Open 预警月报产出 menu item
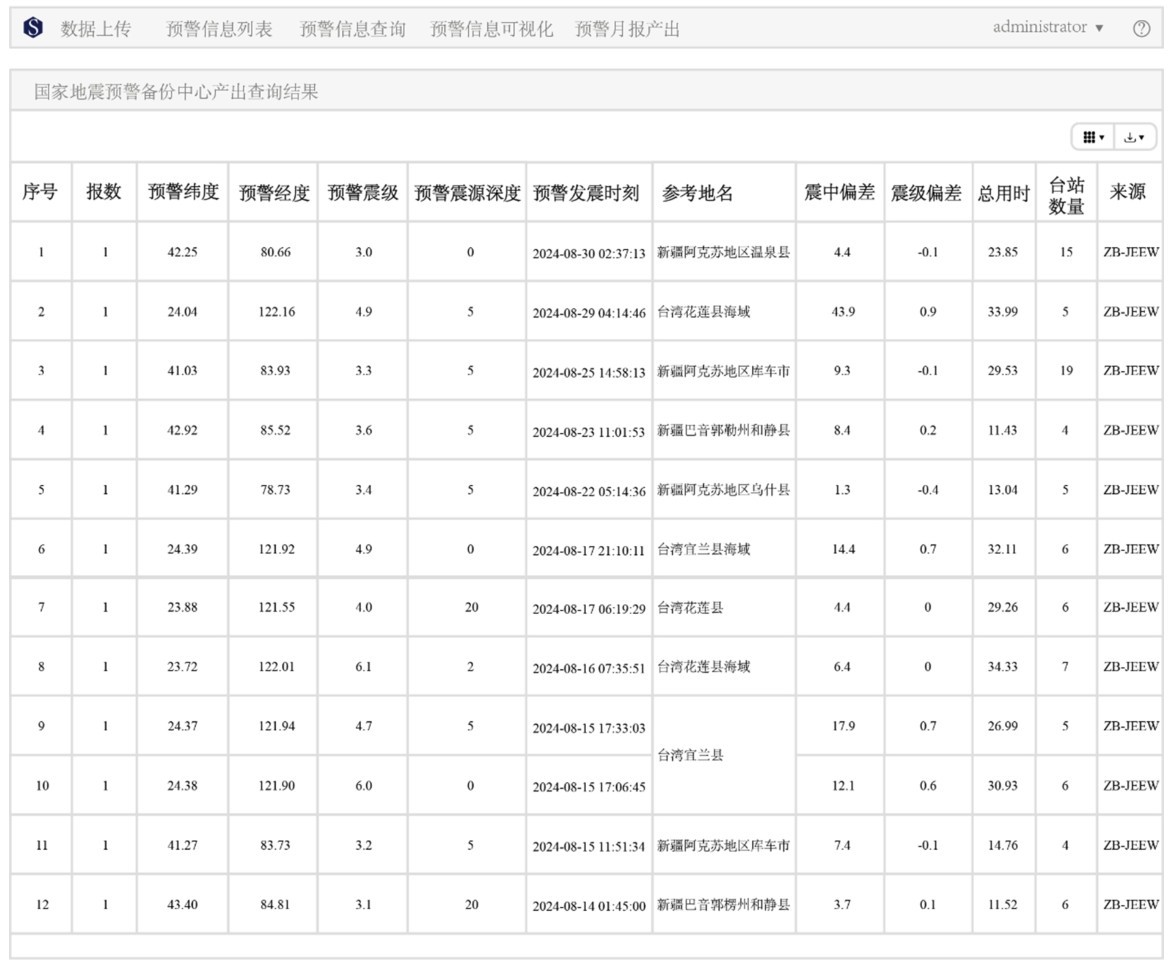 pos(627,29)
